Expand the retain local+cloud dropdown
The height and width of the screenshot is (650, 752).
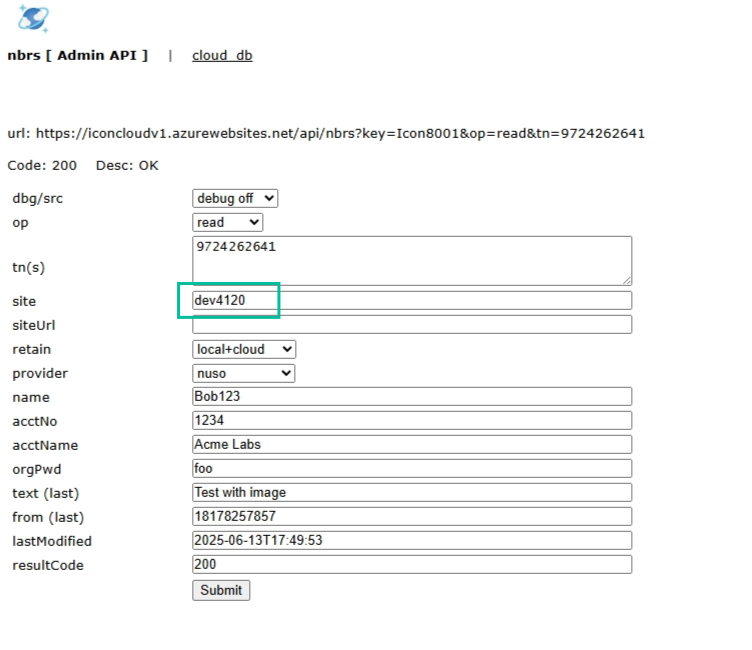(244, 349)
